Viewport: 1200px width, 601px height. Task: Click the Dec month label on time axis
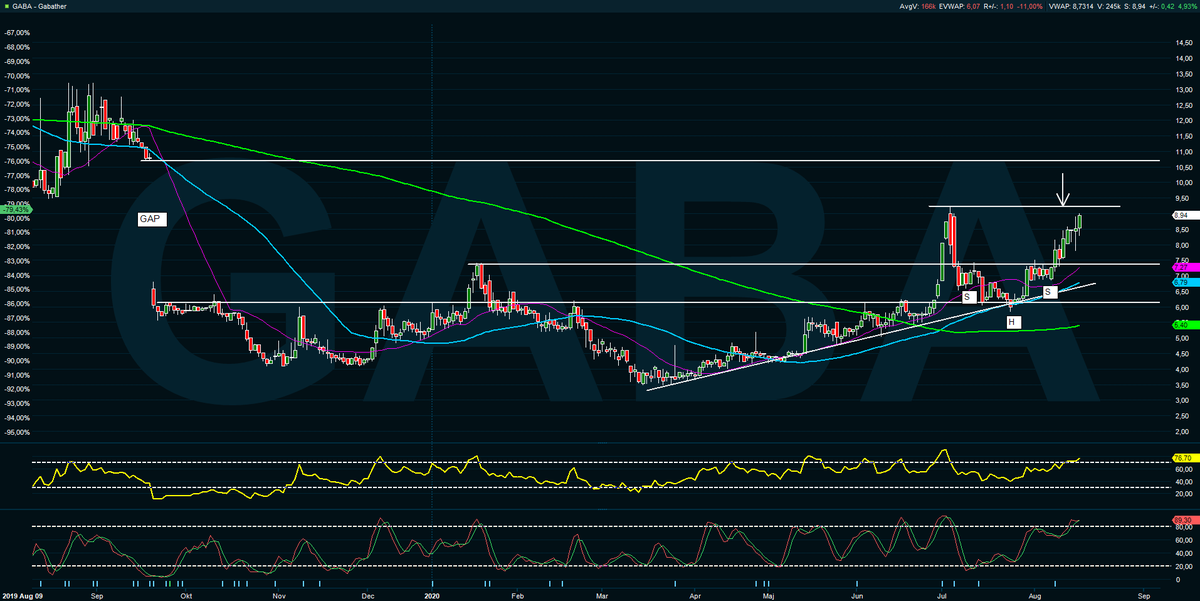(x=367, y=594)
